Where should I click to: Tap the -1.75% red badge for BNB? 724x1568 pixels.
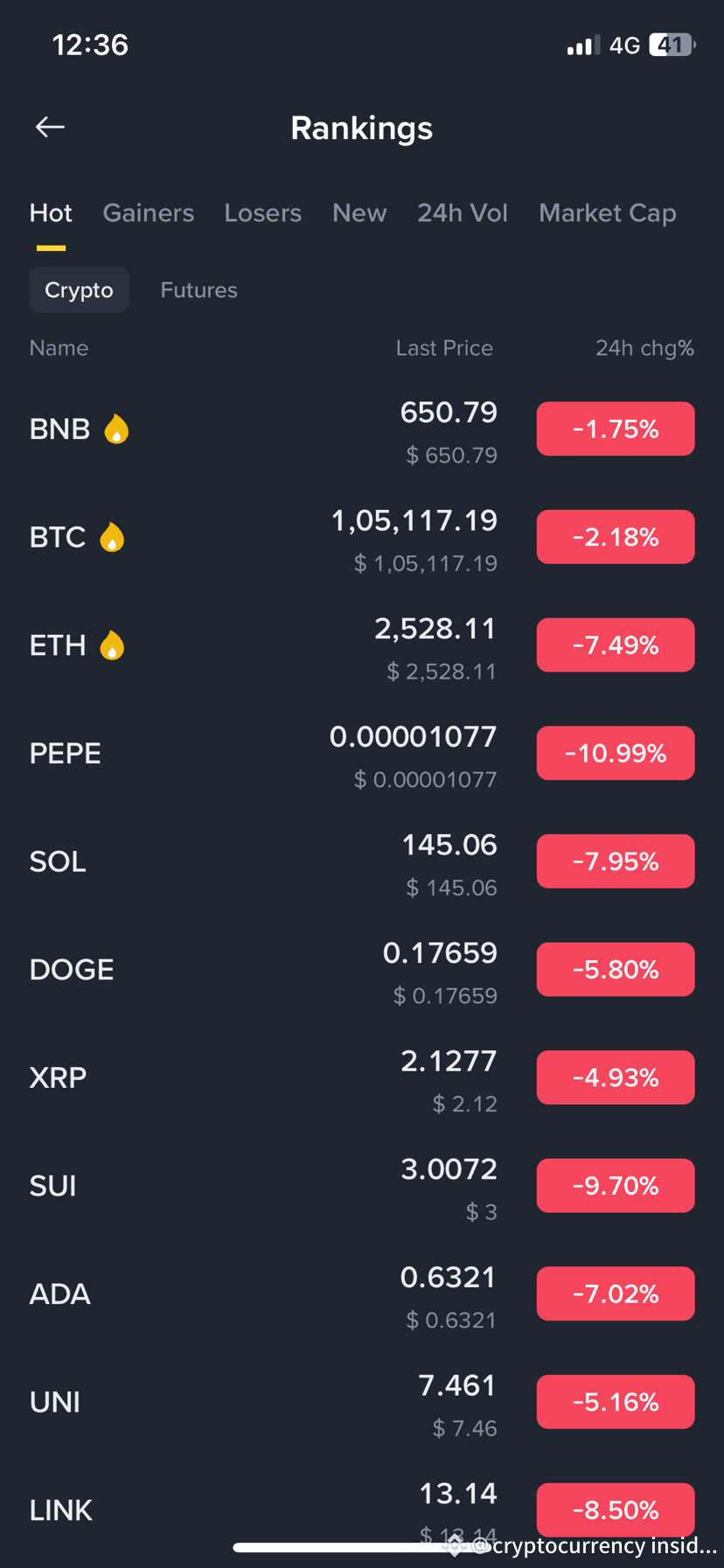pyautogui.click(x=616, y=429)
